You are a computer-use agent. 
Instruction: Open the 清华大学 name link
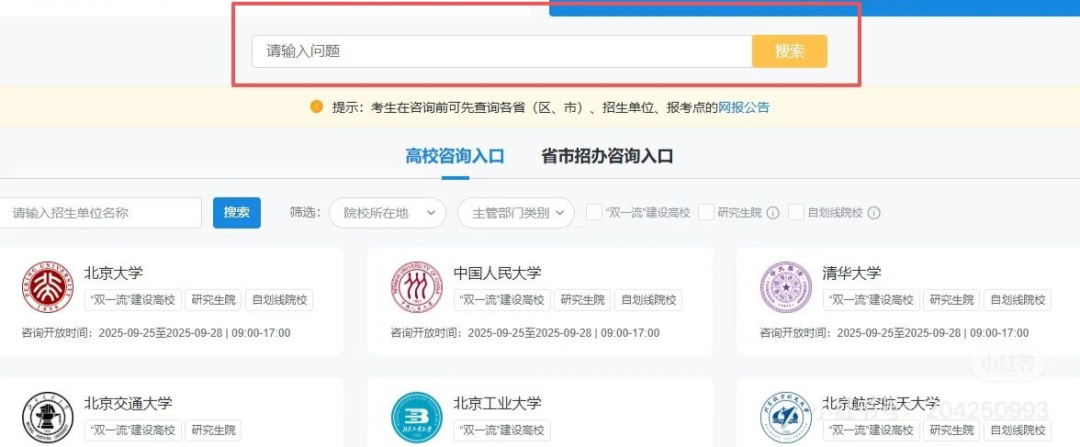tap(852, 273)
